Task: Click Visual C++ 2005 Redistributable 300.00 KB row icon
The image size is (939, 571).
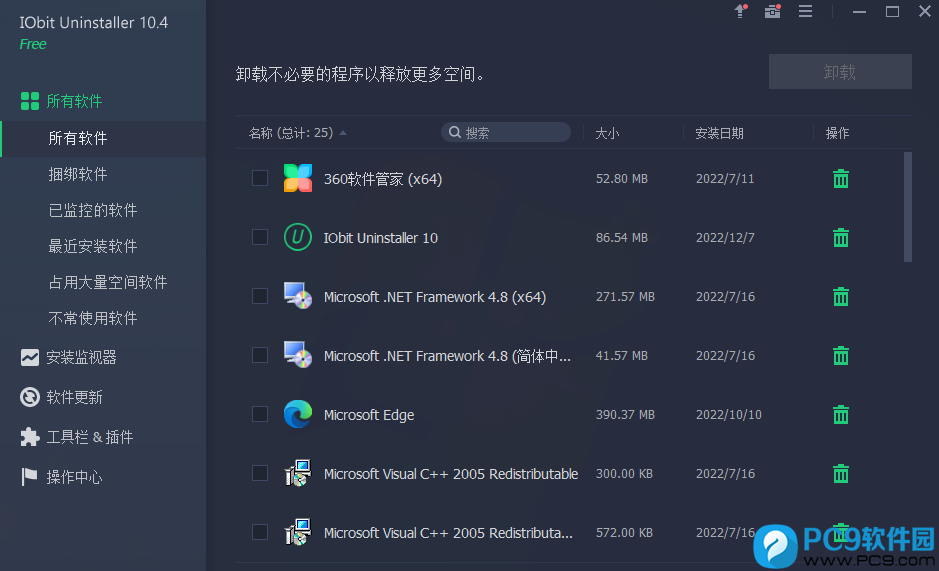Action: 298,473
